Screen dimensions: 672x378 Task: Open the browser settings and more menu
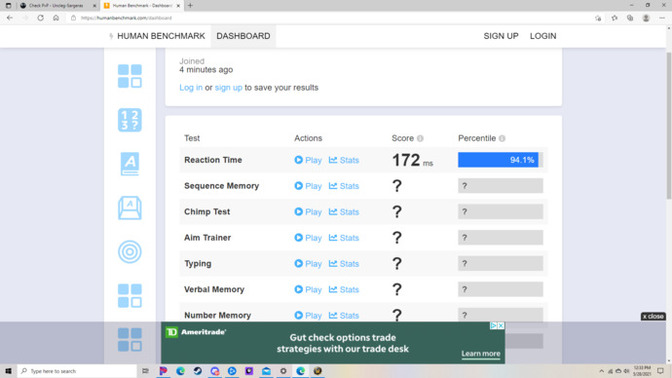662,18
